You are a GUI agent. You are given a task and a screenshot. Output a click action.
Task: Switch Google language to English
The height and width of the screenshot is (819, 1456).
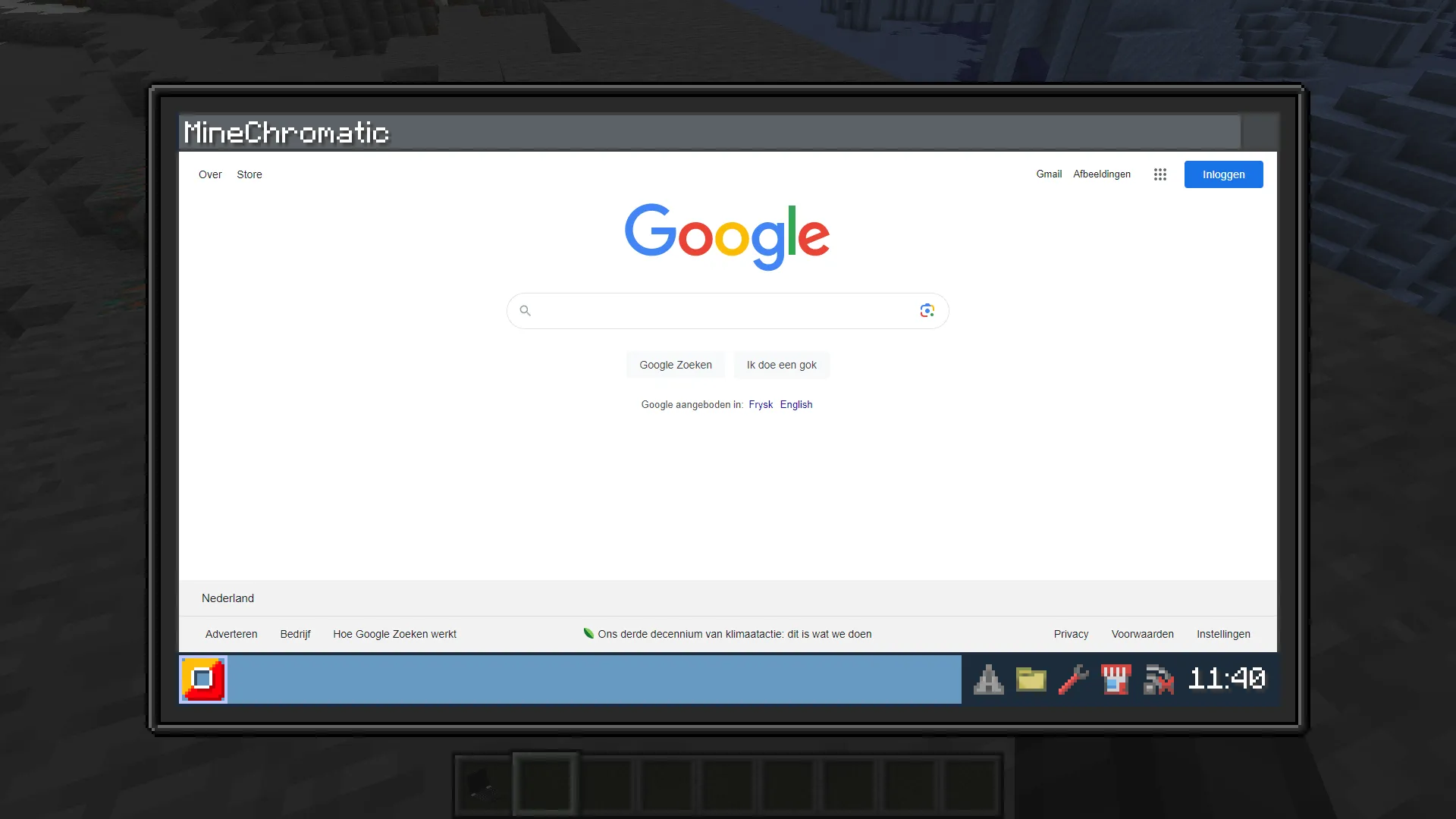[796, 404]
